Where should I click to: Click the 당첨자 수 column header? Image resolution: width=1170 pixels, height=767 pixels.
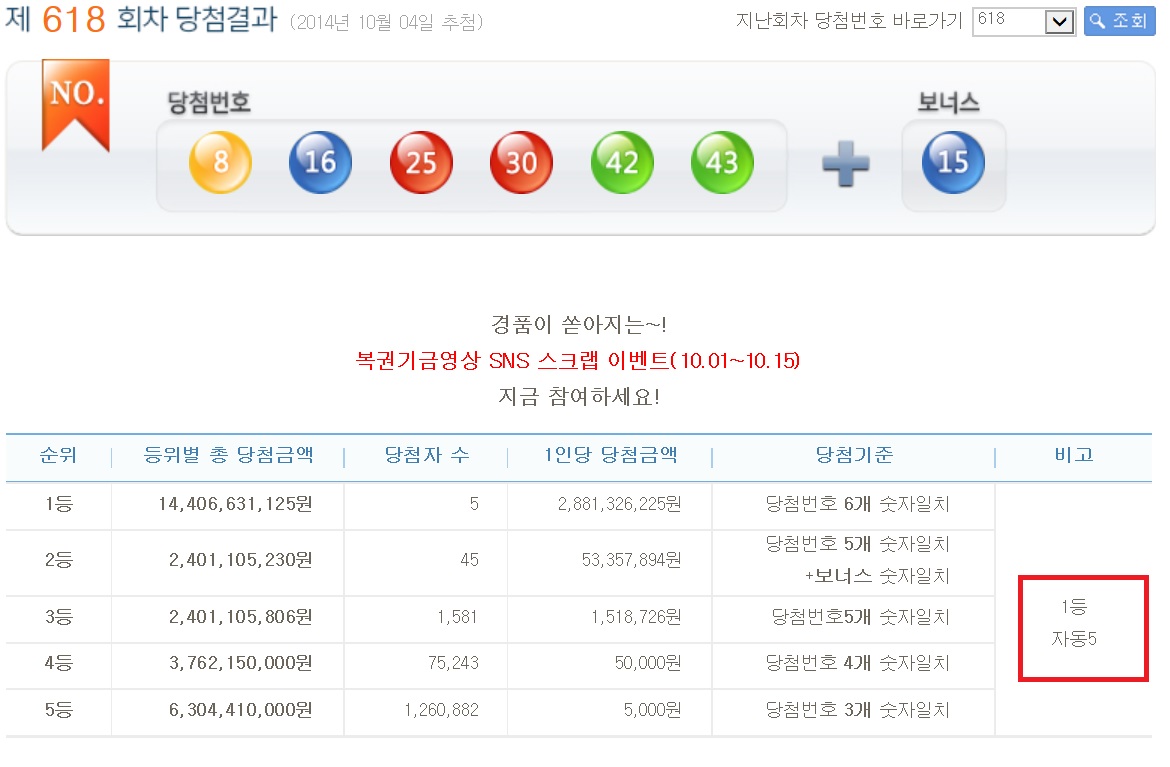pyautogui.click(x=426, y=456)
